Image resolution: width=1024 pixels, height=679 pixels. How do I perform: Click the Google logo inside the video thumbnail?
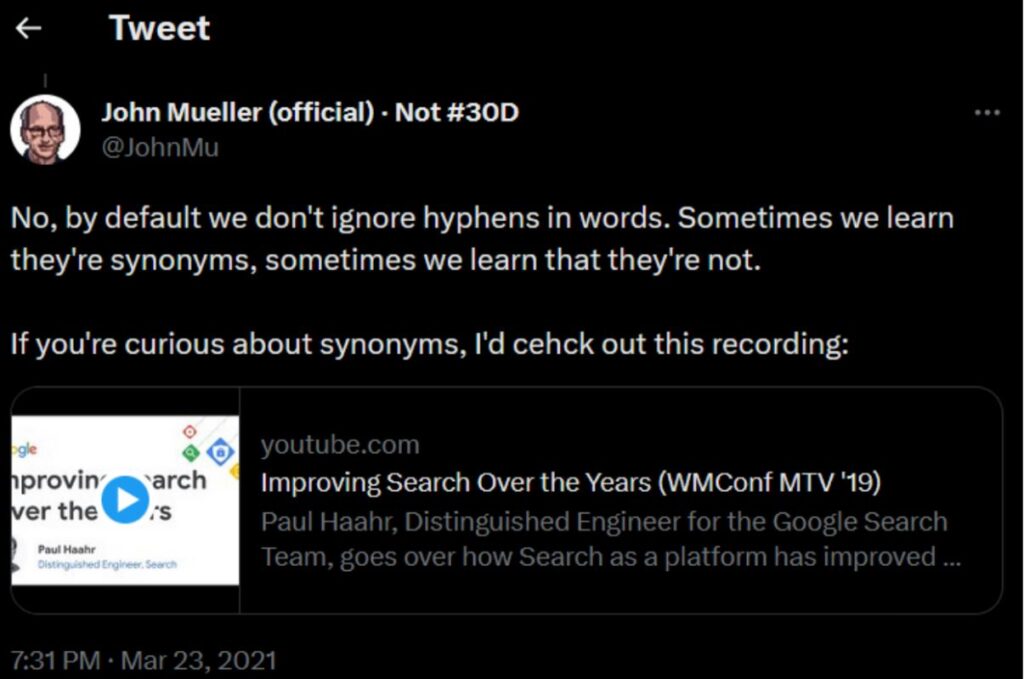click(x=23, y=449)
